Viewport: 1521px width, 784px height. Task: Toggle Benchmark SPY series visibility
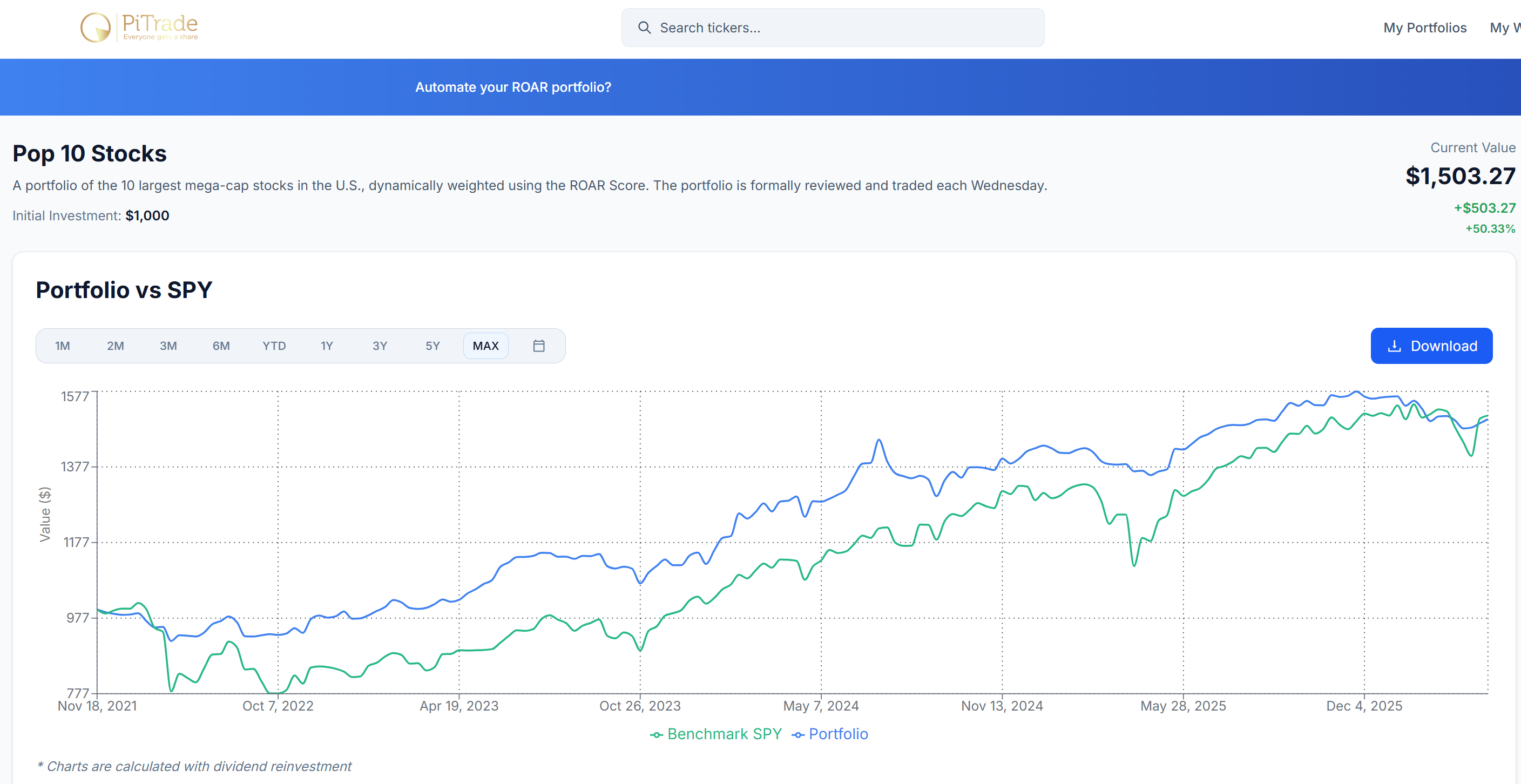(x=724, y=734)
